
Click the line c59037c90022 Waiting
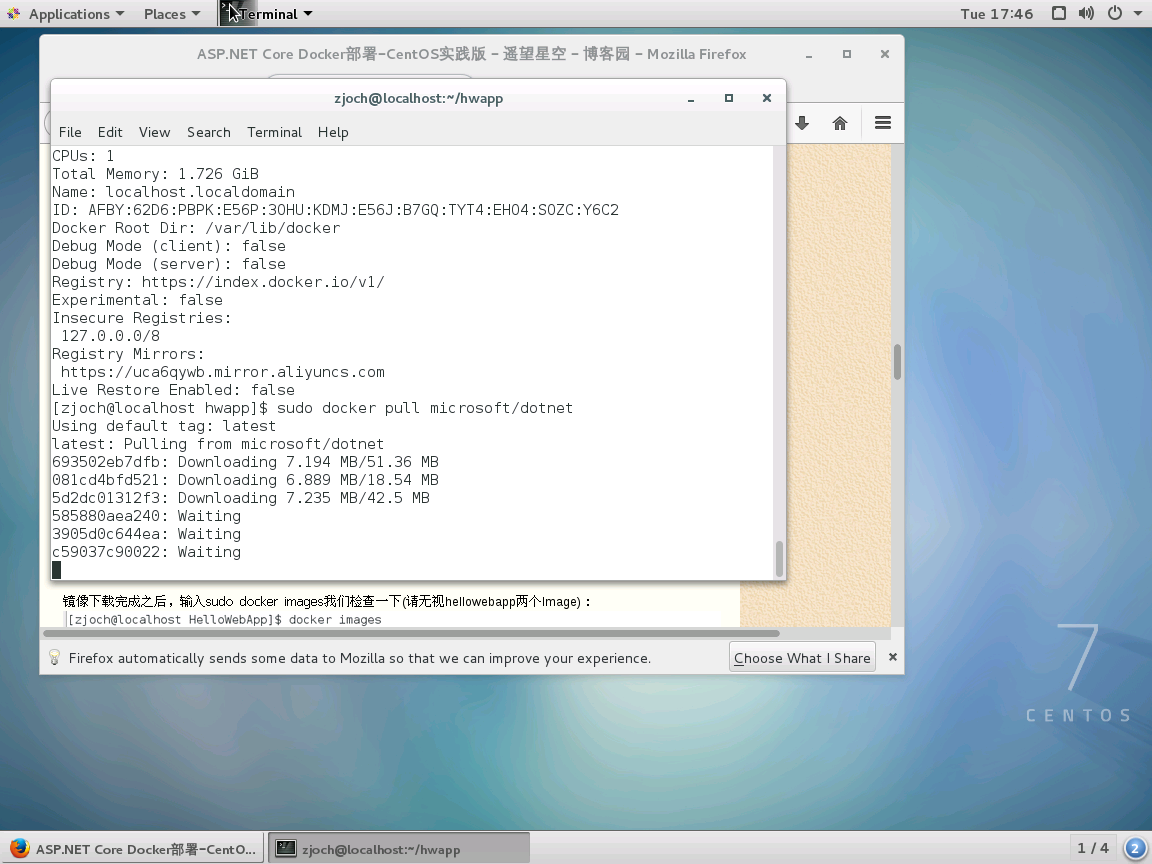(x=146, y=552)
